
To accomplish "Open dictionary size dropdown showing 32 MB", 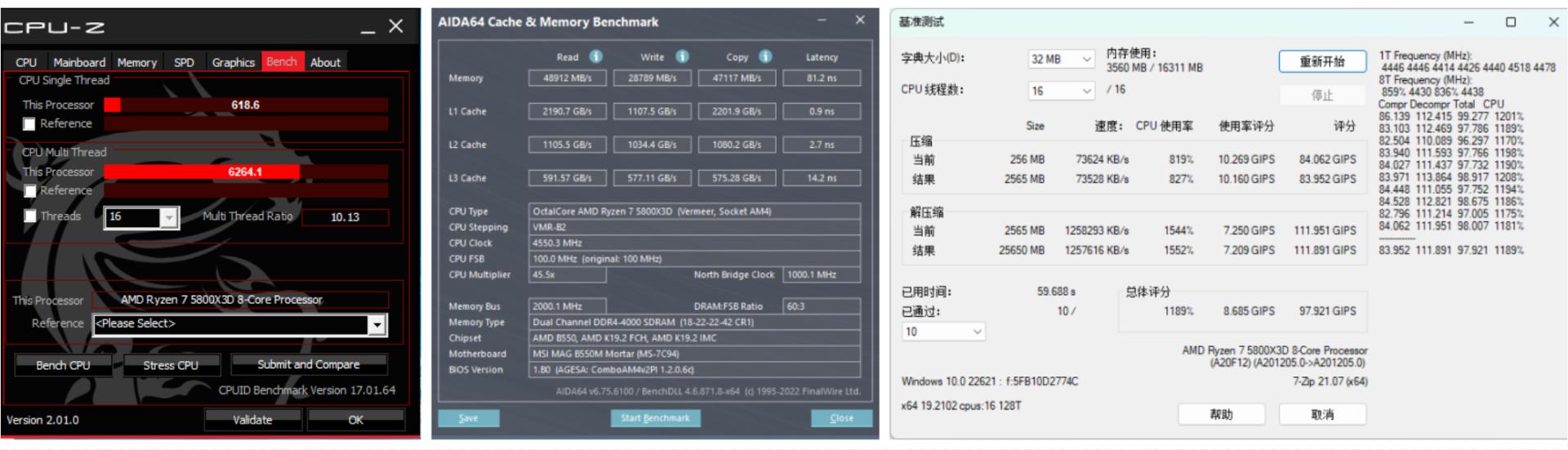I will 1061,59.
